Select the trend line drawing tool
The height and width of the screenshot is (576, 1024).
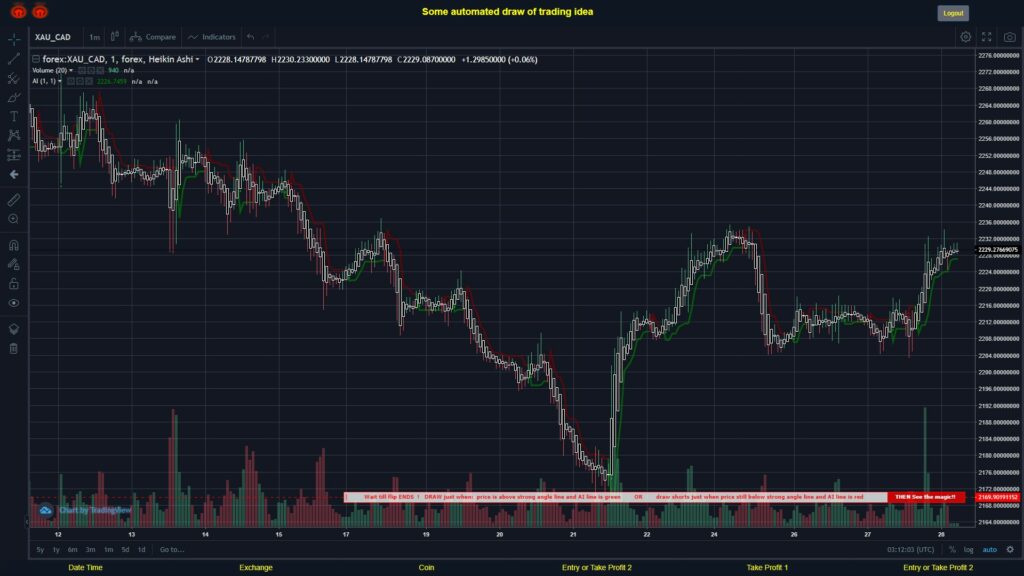click(x=14, y=59)
